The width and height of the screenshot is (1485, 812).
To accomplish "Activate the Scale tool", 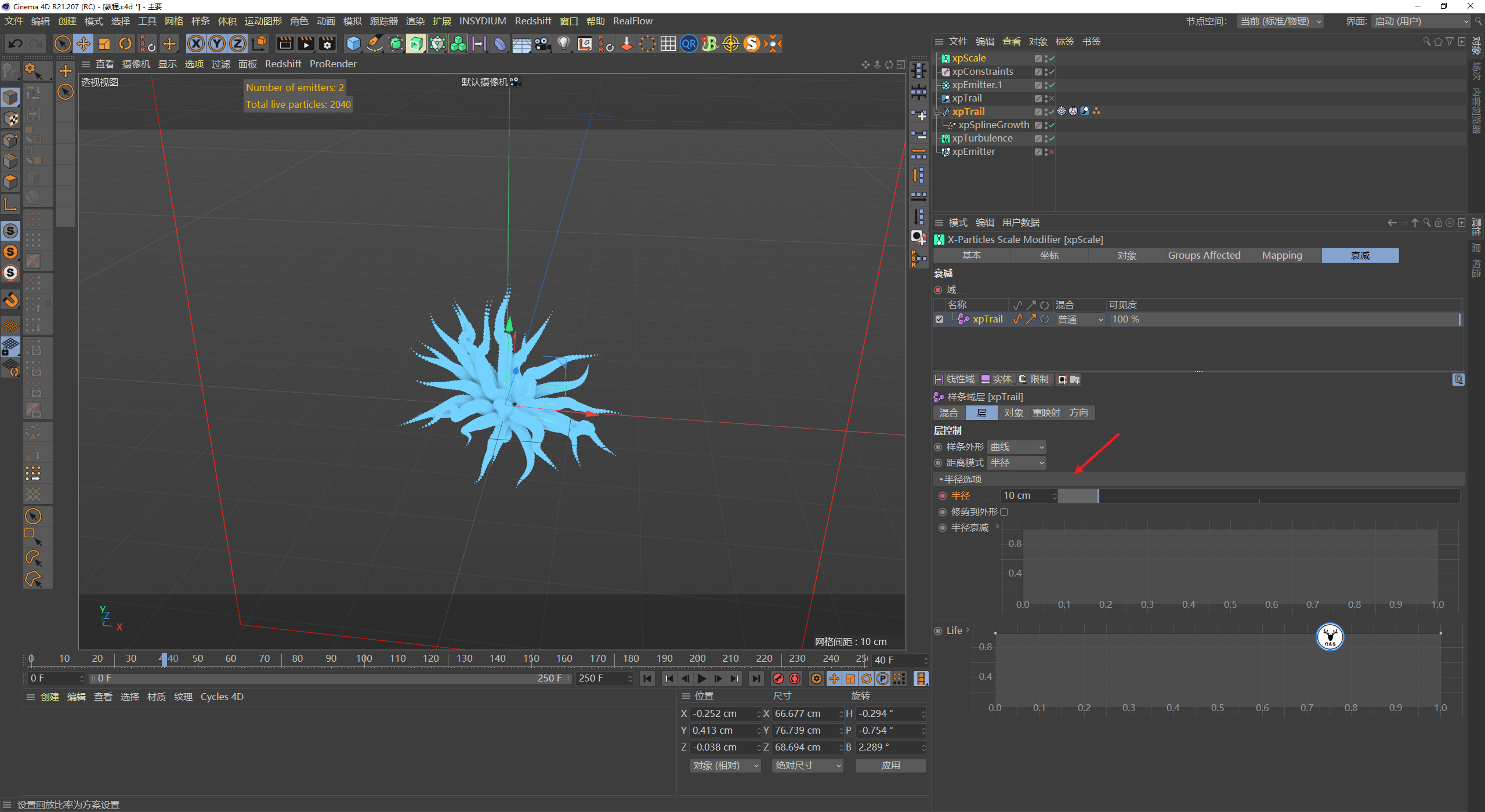I will (x=104, y=43).
